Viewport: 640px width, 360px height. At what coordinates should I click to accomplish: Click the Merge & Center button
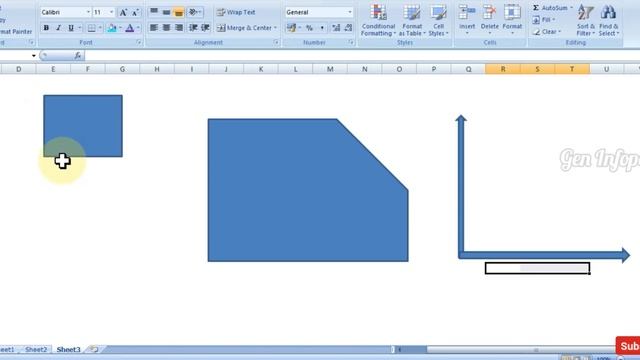click(x=244, y=28)
